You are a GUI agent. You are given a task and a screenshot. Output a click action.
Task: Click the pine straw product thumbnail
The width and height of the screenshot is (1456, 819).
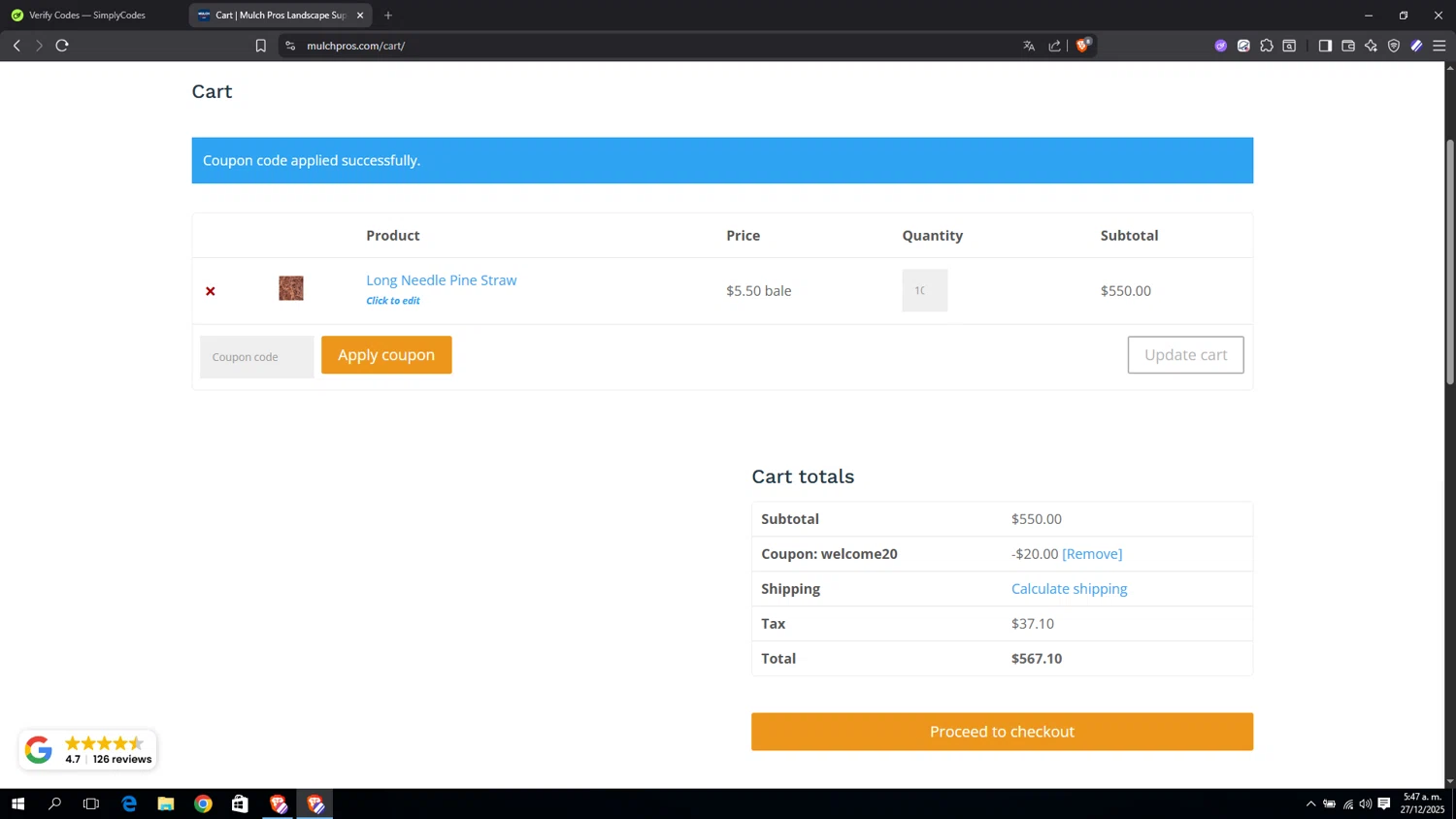coord(291,288)
